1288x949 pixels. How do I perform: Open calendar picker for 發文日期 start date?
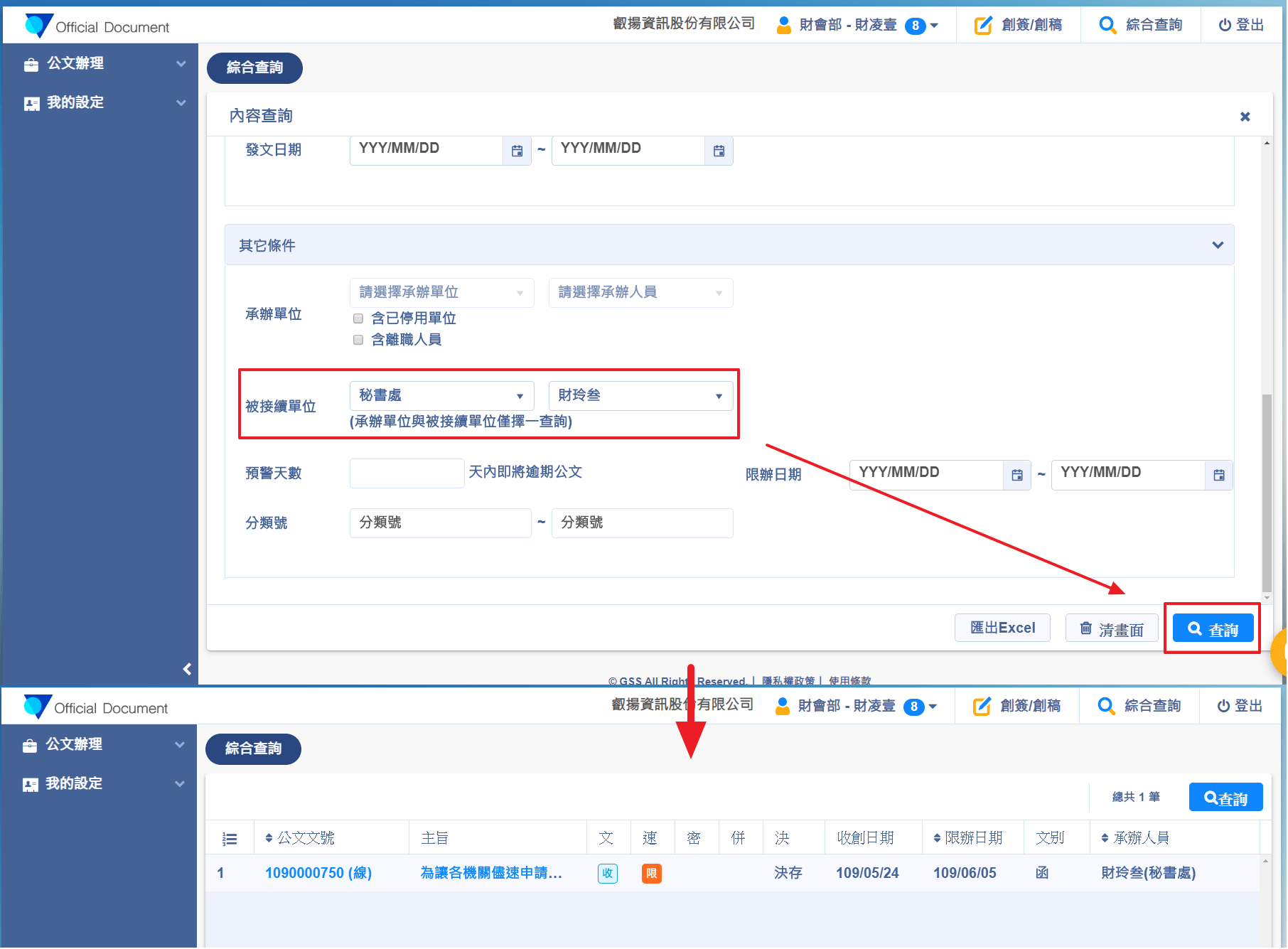517,151
